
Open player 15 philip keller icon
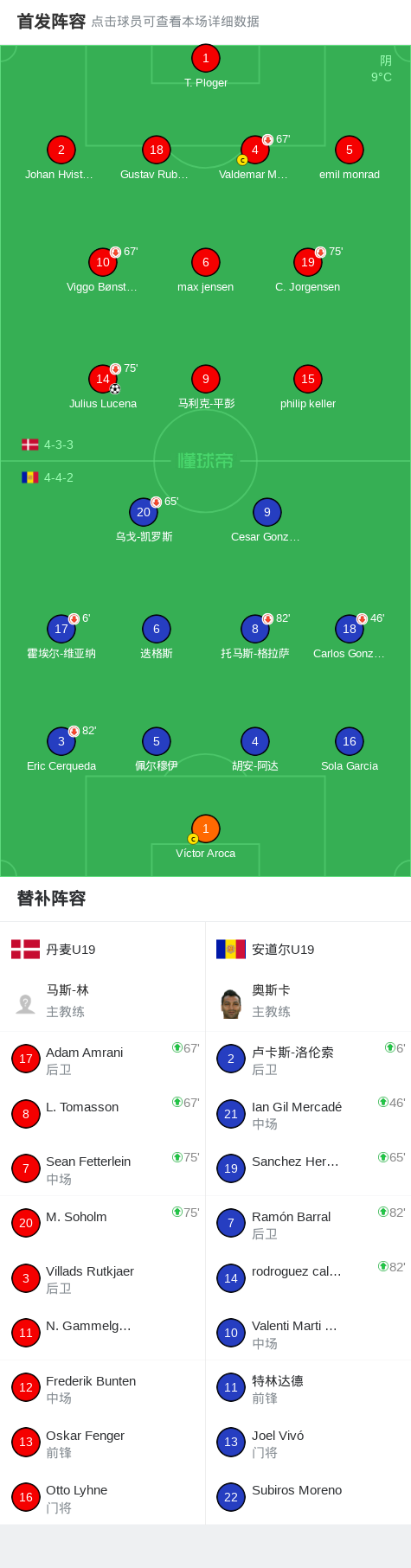pos(308,379)
